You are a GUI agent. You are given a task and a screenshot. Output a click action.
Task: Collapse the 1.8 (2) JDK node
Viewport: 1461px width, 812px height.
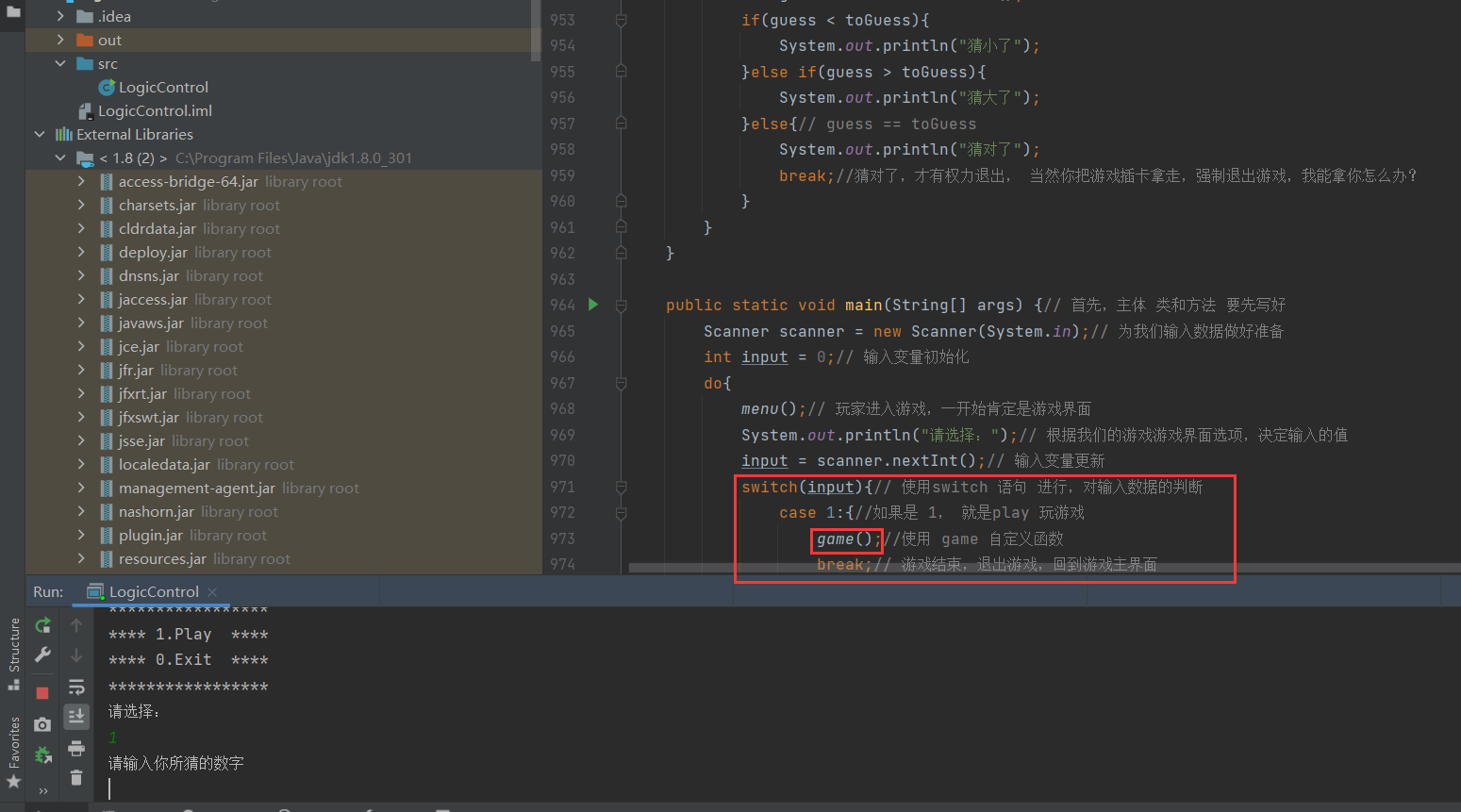(60, 157)
